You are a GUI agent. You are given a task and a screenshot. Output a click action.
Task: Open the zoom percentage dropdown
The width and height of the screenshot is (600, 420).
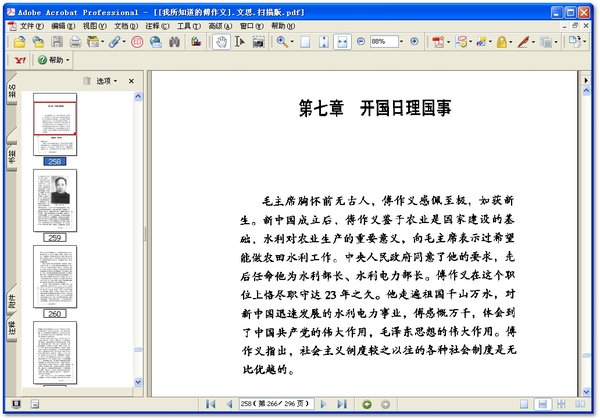pos(401,41)
